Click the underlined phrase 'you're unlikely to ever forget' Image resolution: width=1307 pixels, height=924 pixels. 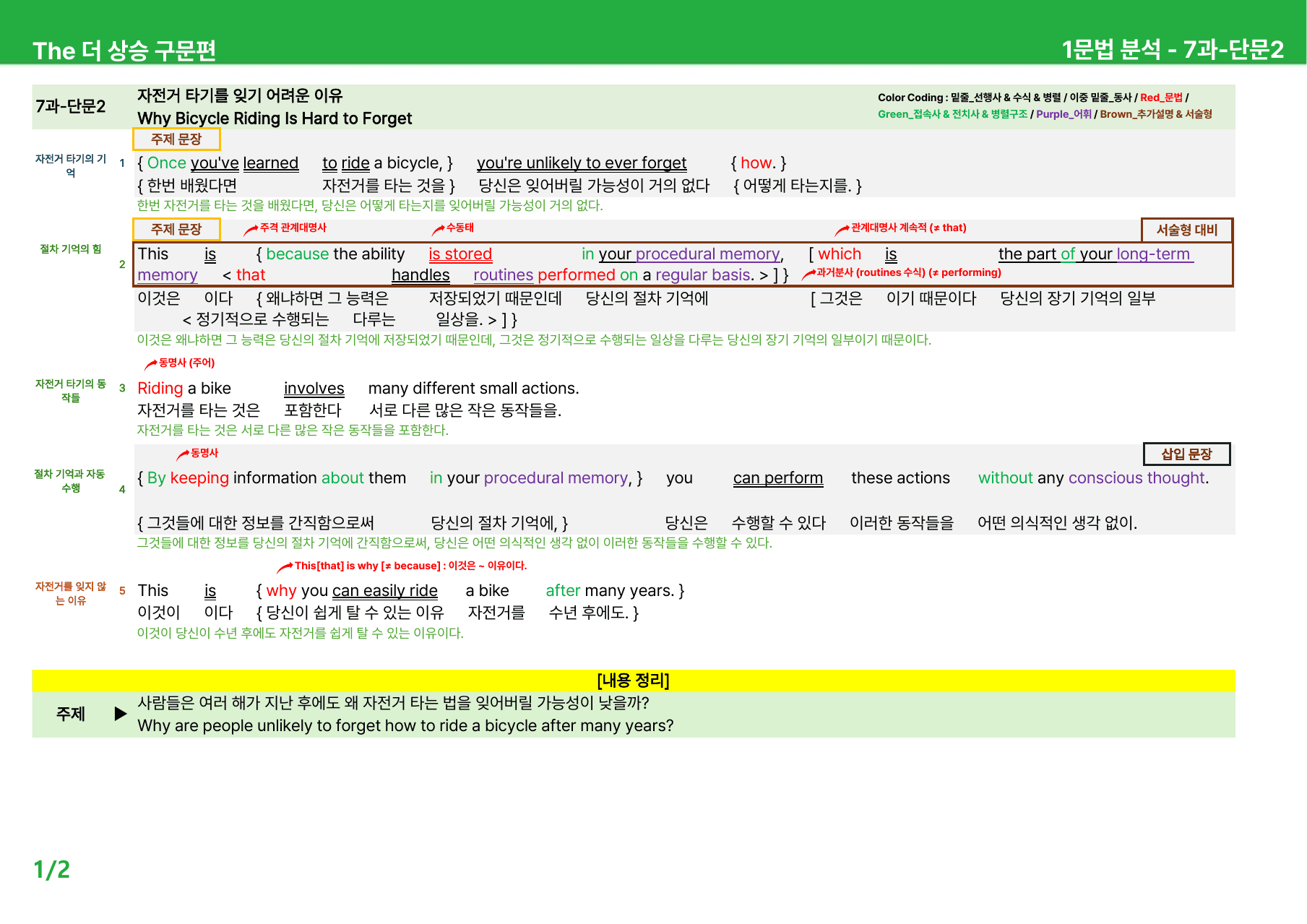(582, 163)
